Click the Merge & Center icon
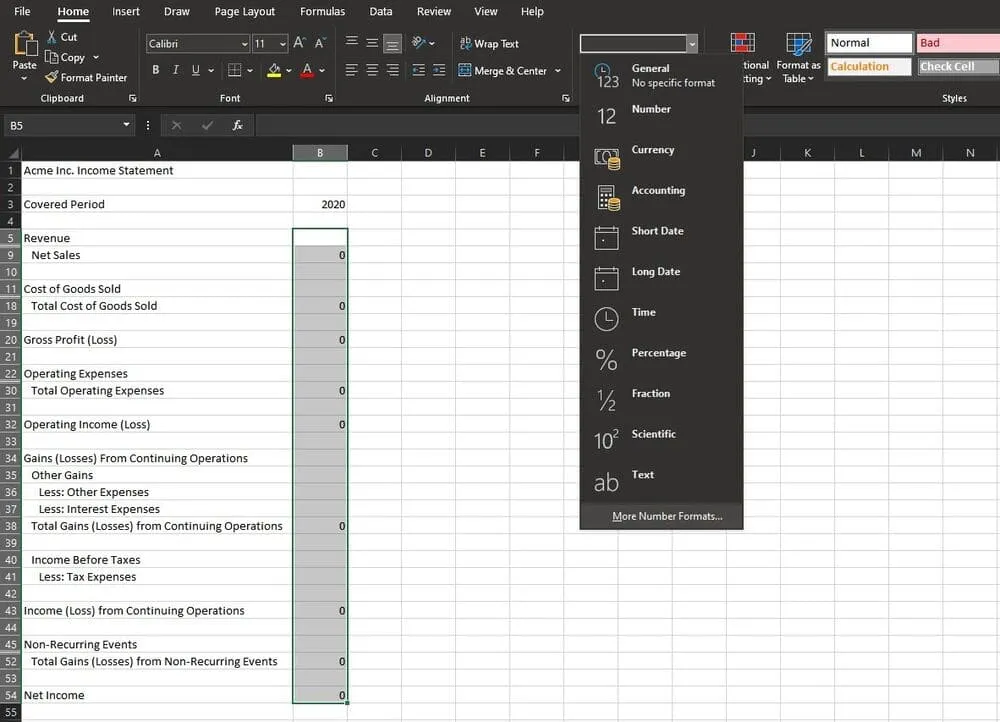This screenshot has width=1000, height=722. point(464,70)
